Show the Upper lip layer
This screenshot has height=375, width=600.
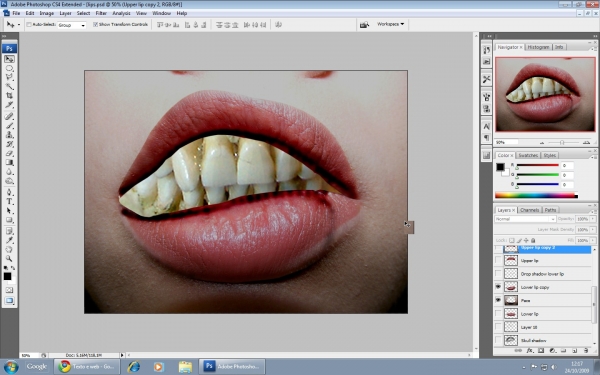point(498,261)
